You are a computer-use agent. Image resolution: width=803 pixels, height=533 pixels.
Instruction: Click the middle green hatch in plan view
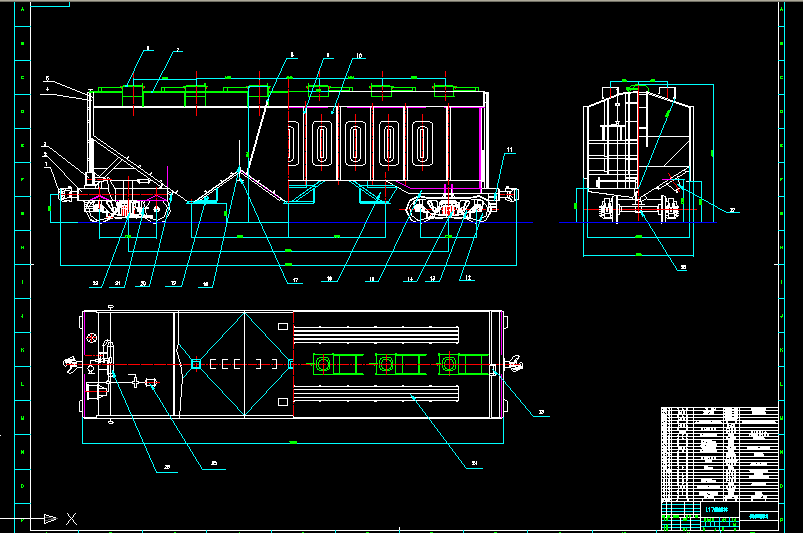click(386, 364)
